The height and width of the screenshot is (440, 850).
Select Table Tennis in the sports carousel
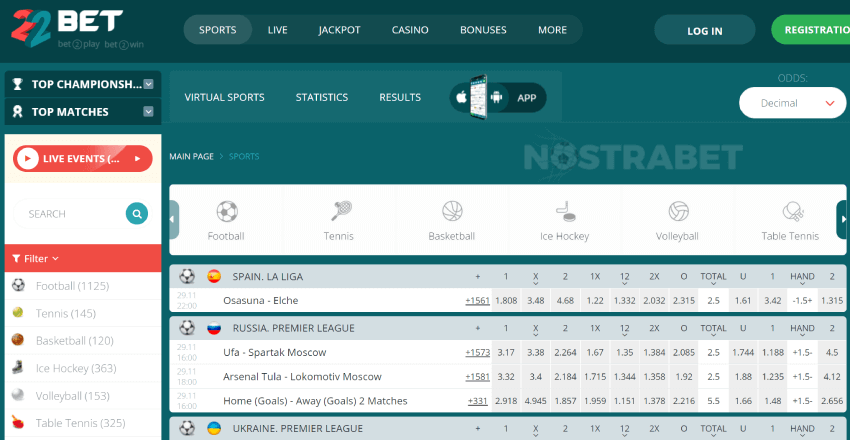click(790, 221)
